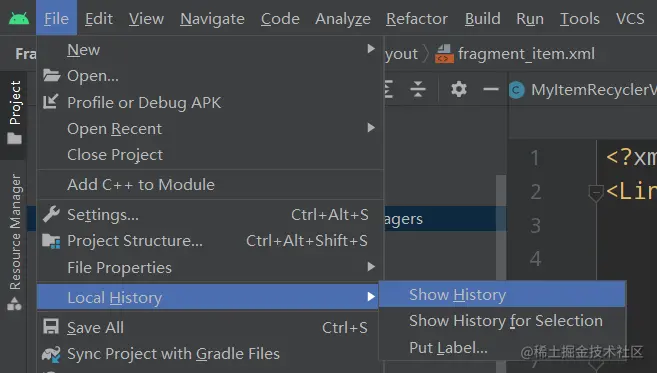Hide the project panel using minus icon
The image size is (657, 373).
click(x=491, y=89)
